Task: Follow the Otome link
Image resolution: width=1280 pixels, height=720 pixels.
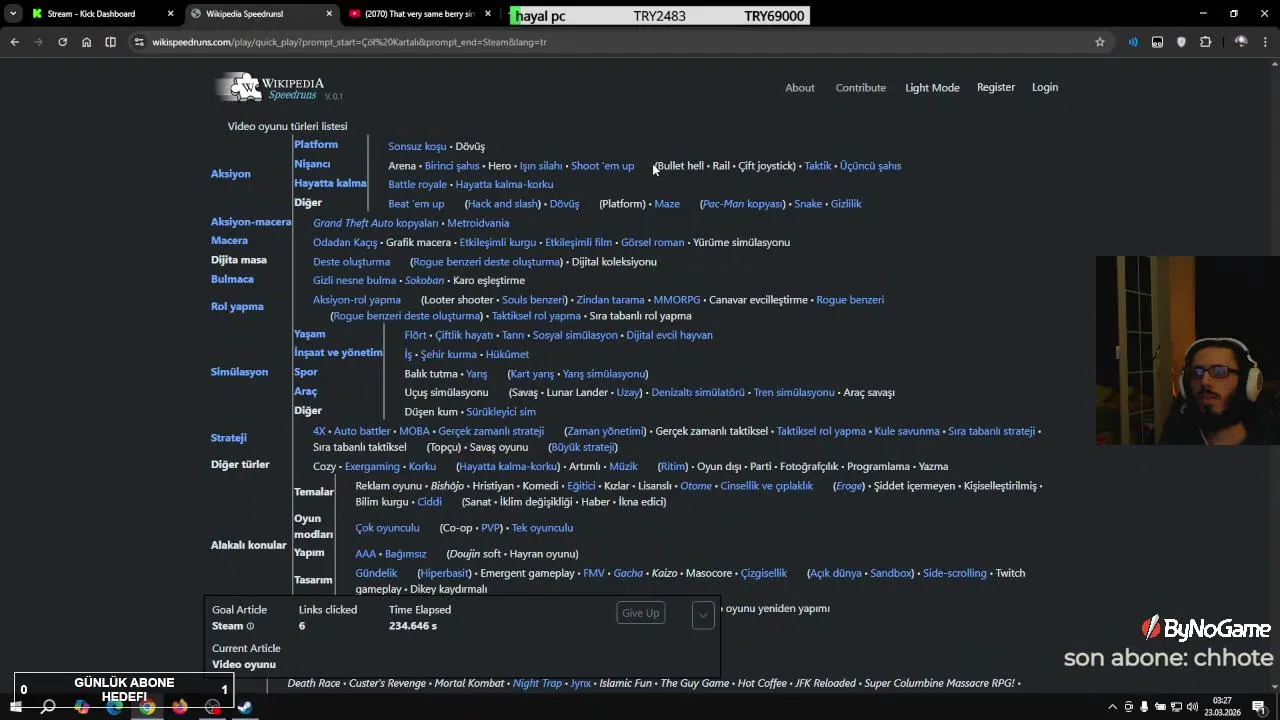Action: coord(696,486)
